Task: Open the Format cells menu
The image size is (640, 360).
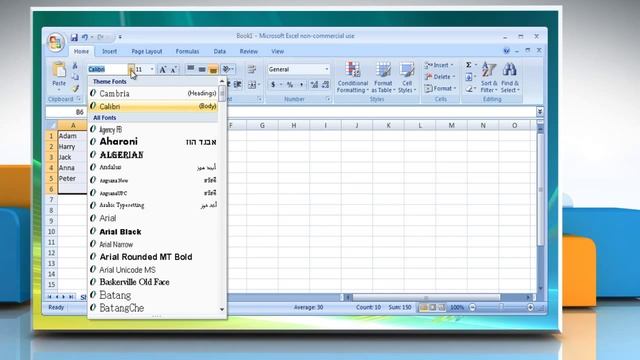Action: pyautogui.click(x=440, y=88)
